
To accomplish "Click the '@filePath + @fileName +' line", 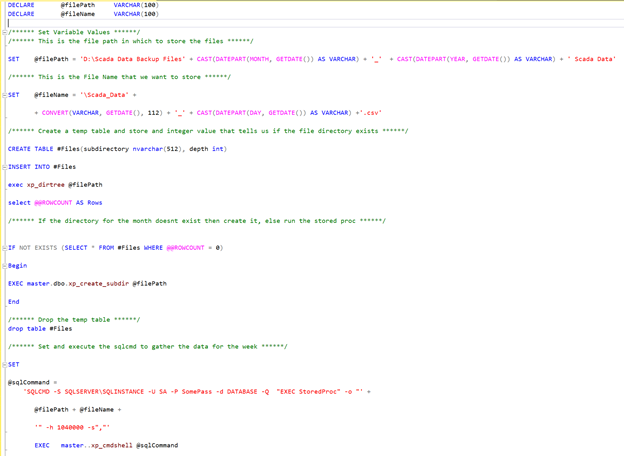I will click(x=78, y=409).
